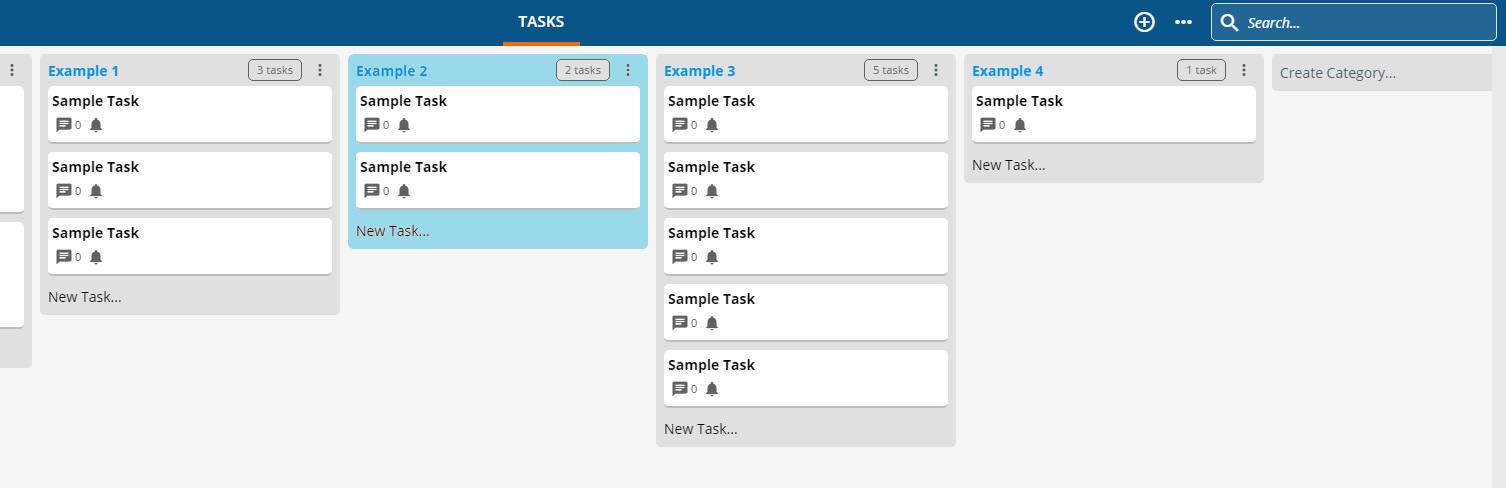Image resolution: width=1506 pixels, height=488 pixels.
Task: Click the add (plus circle) icon in header
Action: coord(1144,22)
